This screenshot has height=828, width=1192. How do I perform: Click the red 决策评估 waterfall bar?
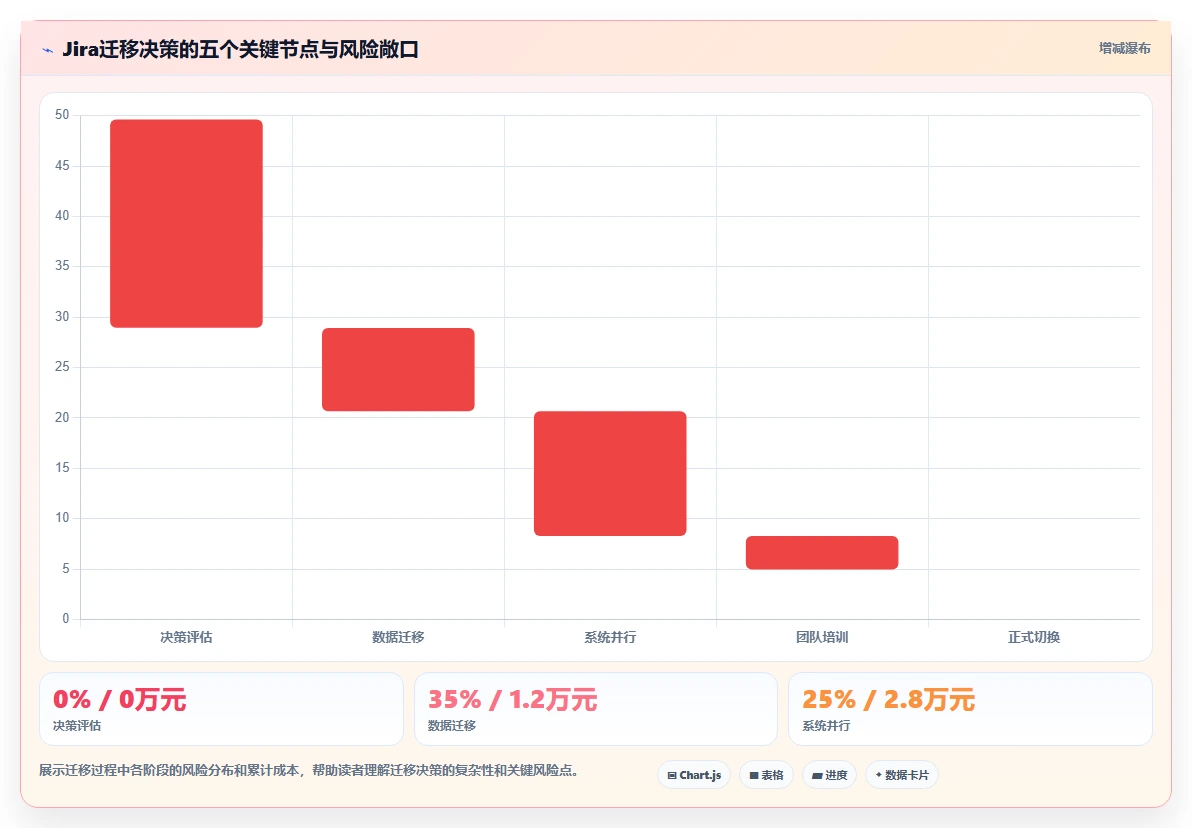coord(186,224)
